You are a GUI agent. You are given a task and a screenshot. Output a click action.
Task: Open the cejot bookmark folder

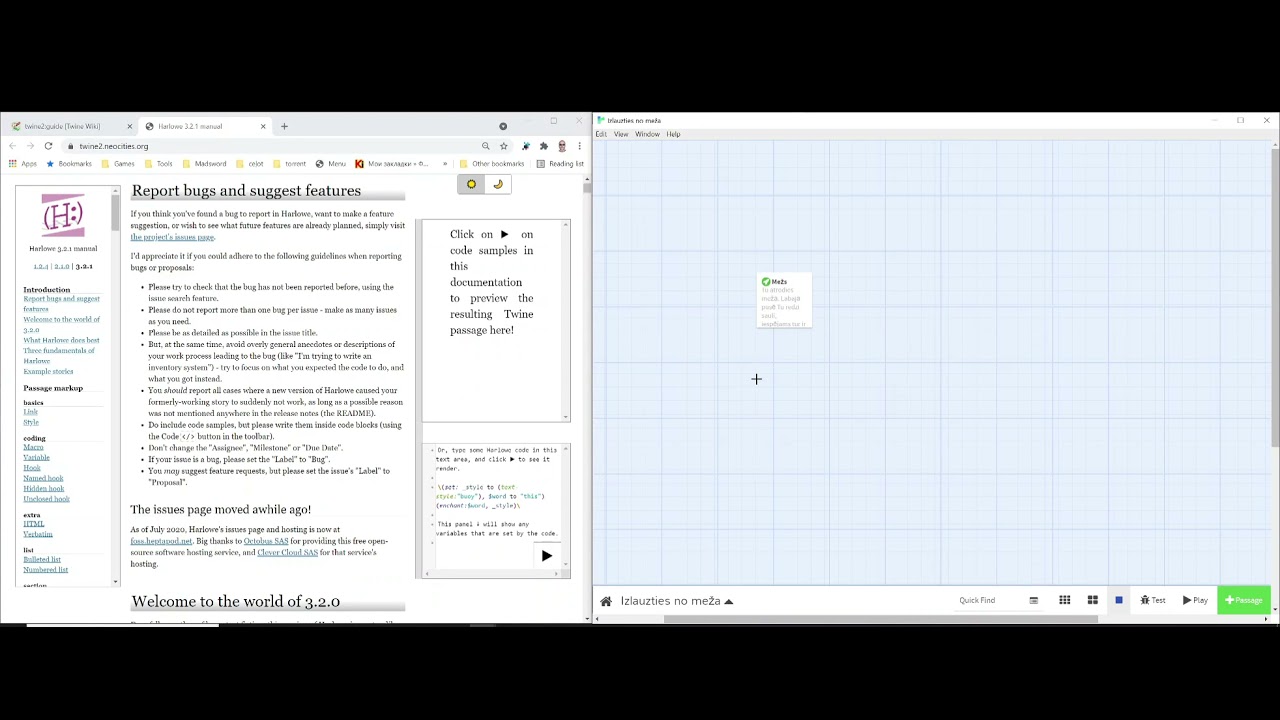click(x=250, y=164)
